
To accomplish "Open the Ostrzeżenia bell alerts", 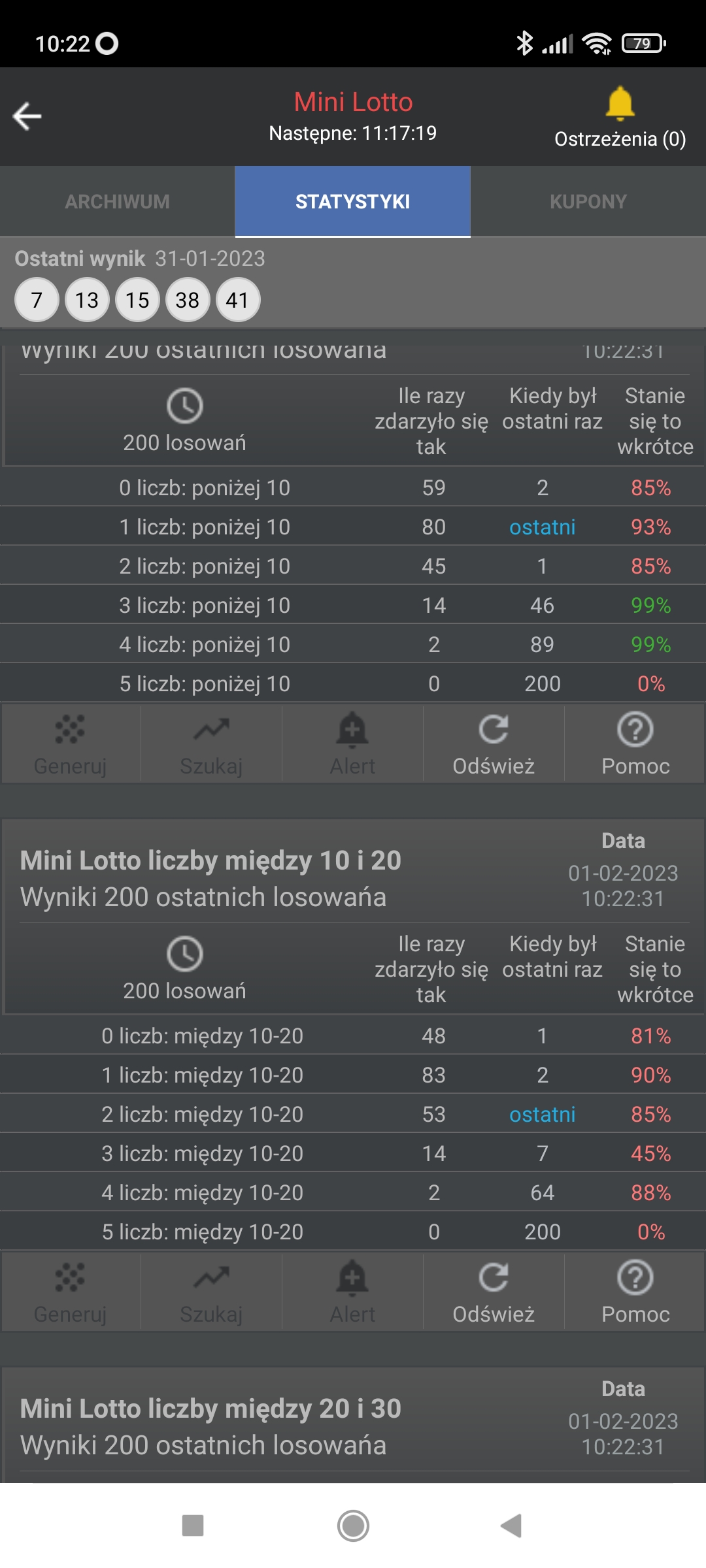I will point(620,118).
